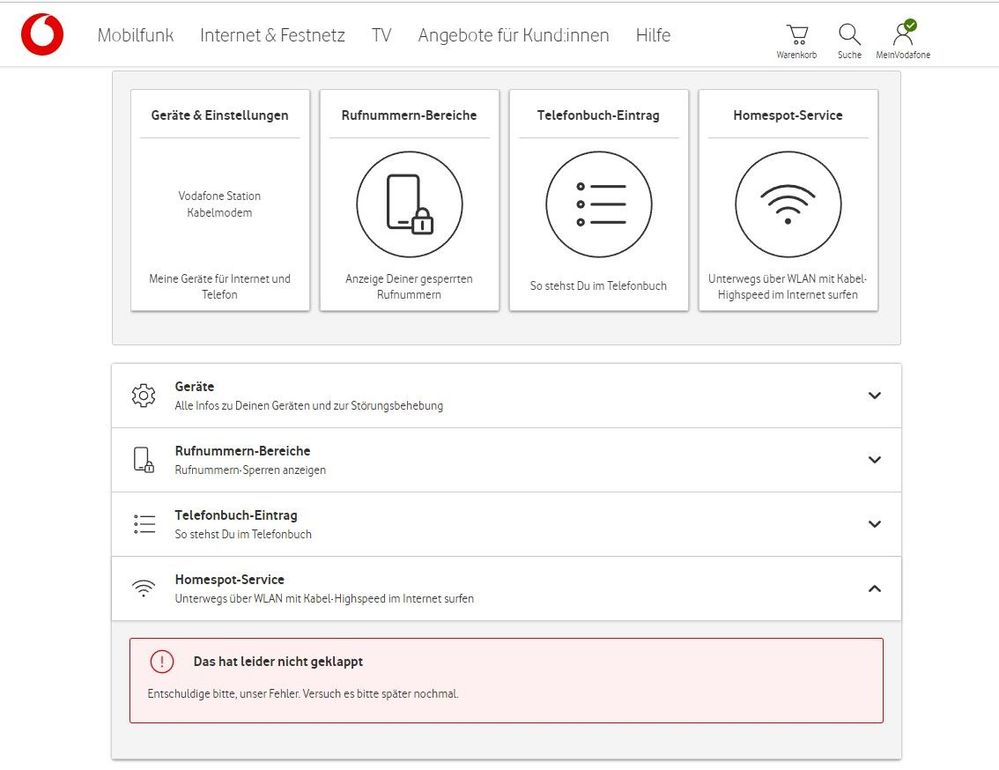The height and width of the screenshot is (770, 999).
Task: Select the Telefonbuch-Eintrag accordion title
Action: point(236,515)
